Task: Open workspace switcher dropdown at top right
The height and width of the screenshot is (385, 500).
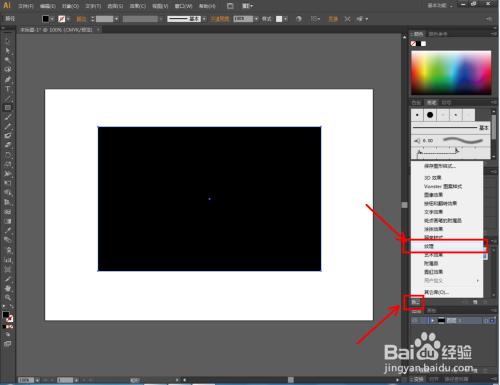Action: tap(440, 6)
